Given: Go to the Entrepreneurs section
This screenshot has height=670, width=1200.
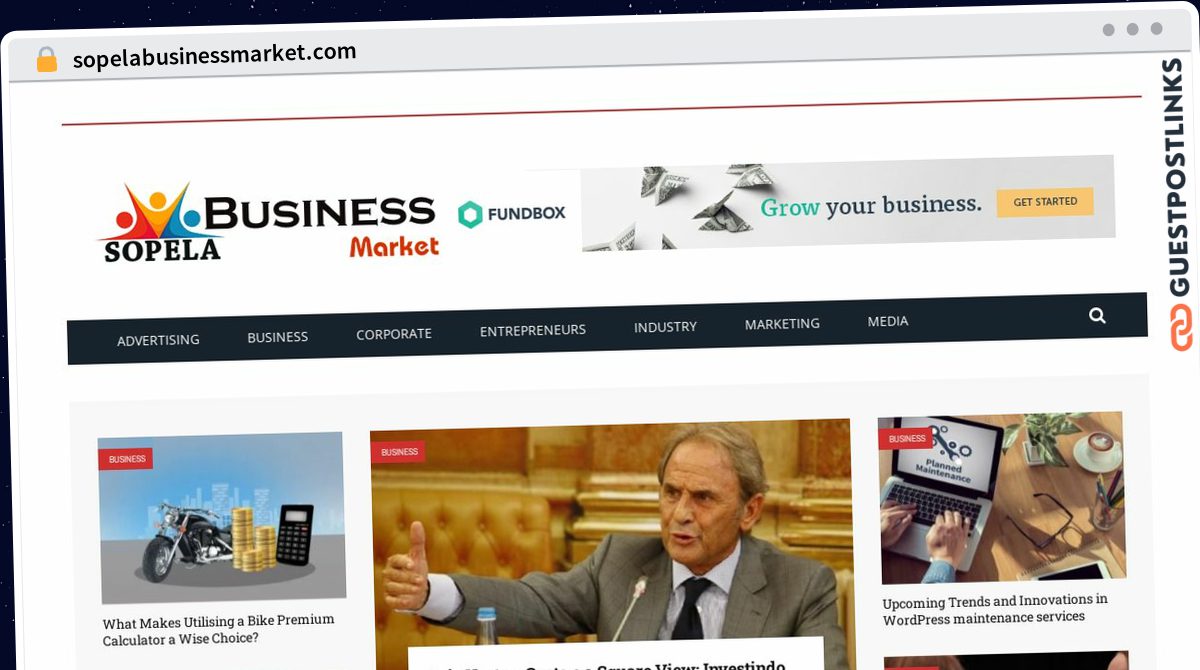Looking at the screenshot, I should point(533,330).
